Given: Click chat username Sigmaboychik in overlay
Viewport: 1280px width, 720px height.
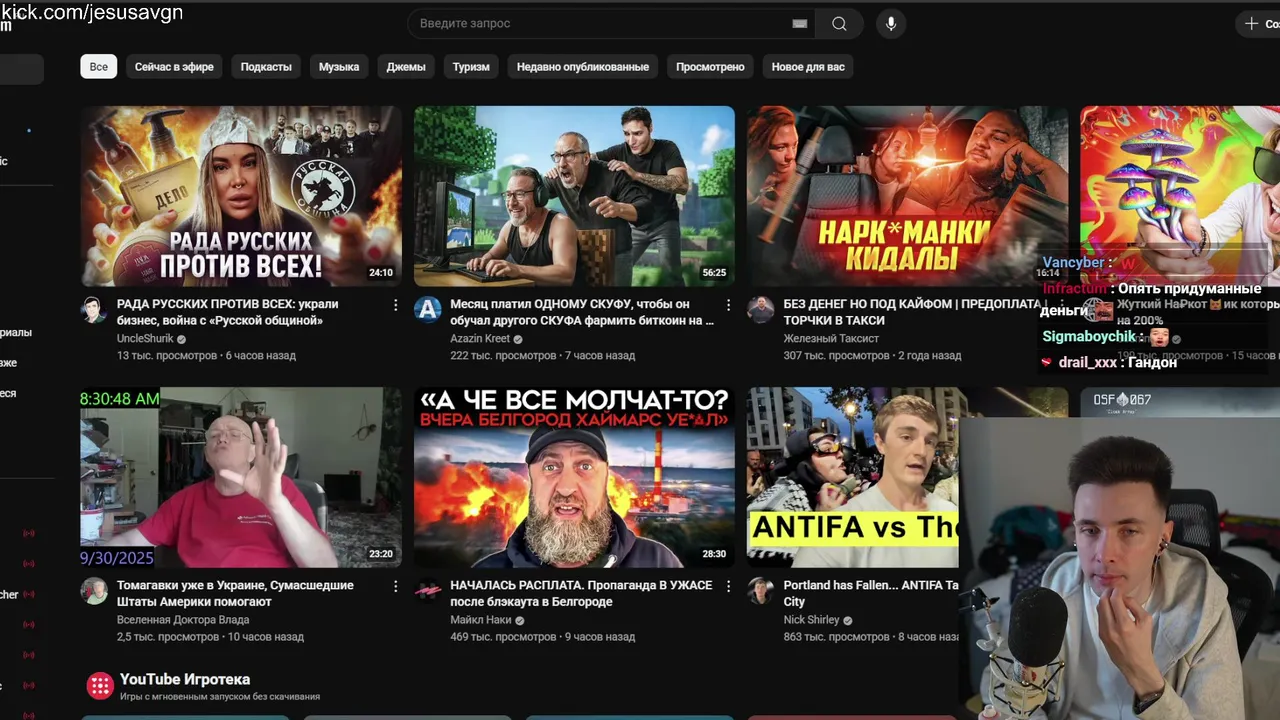Looking at the screenshot, I should (x=1089, y=337).
